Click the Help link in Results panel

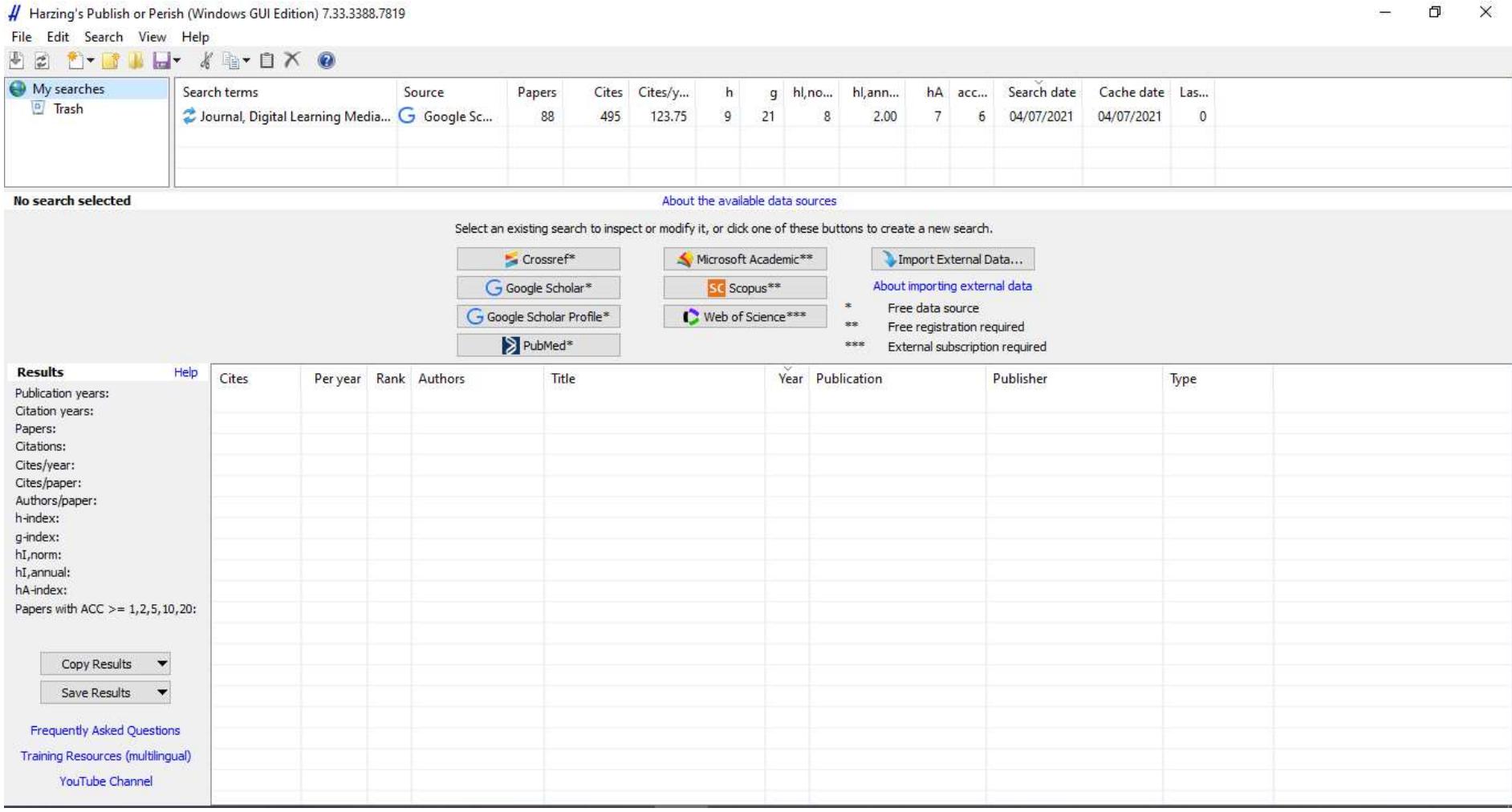point(185,372)
